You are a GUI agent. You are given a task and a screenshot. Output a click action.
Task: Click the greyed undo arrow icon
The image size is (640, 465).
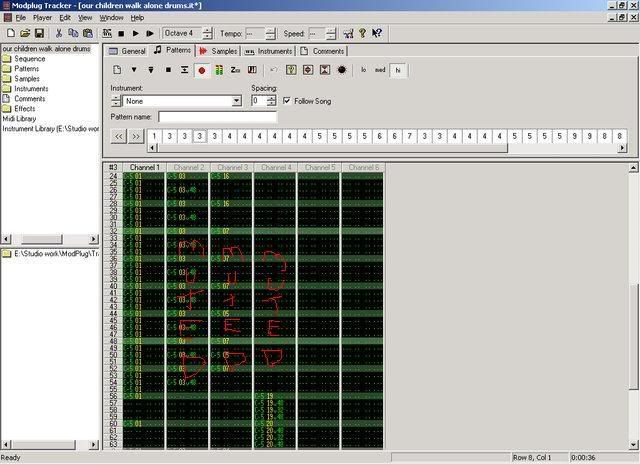(273, 70)
